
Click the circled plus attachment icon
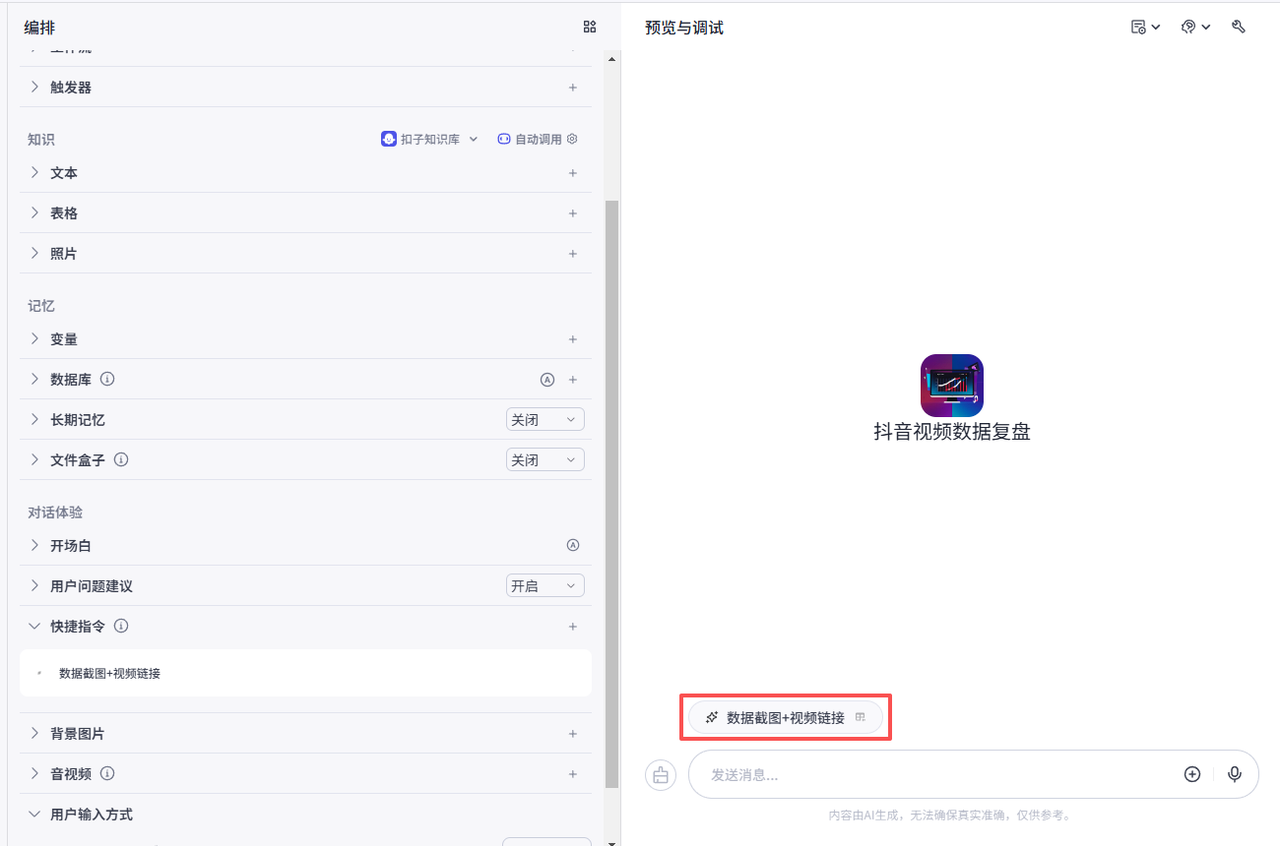click(1192, 774)
